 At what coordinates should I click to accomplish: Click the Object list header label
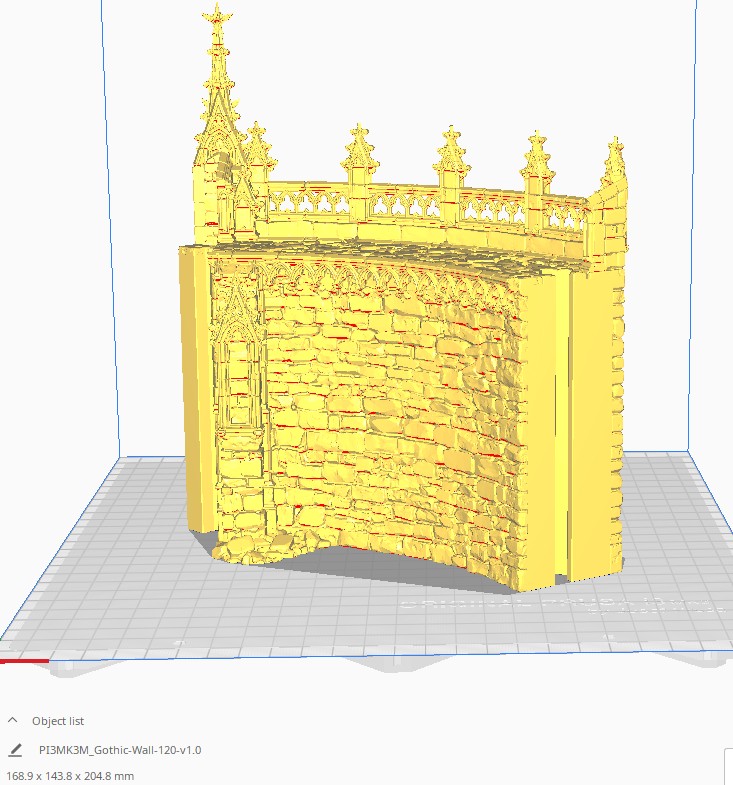pos(58,721)
